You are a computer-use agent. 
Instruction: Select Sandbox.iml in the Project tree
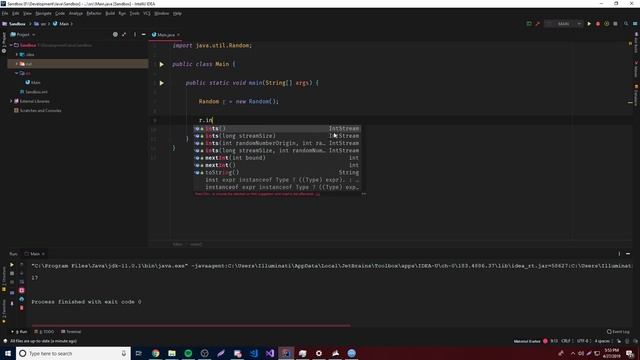33,92
